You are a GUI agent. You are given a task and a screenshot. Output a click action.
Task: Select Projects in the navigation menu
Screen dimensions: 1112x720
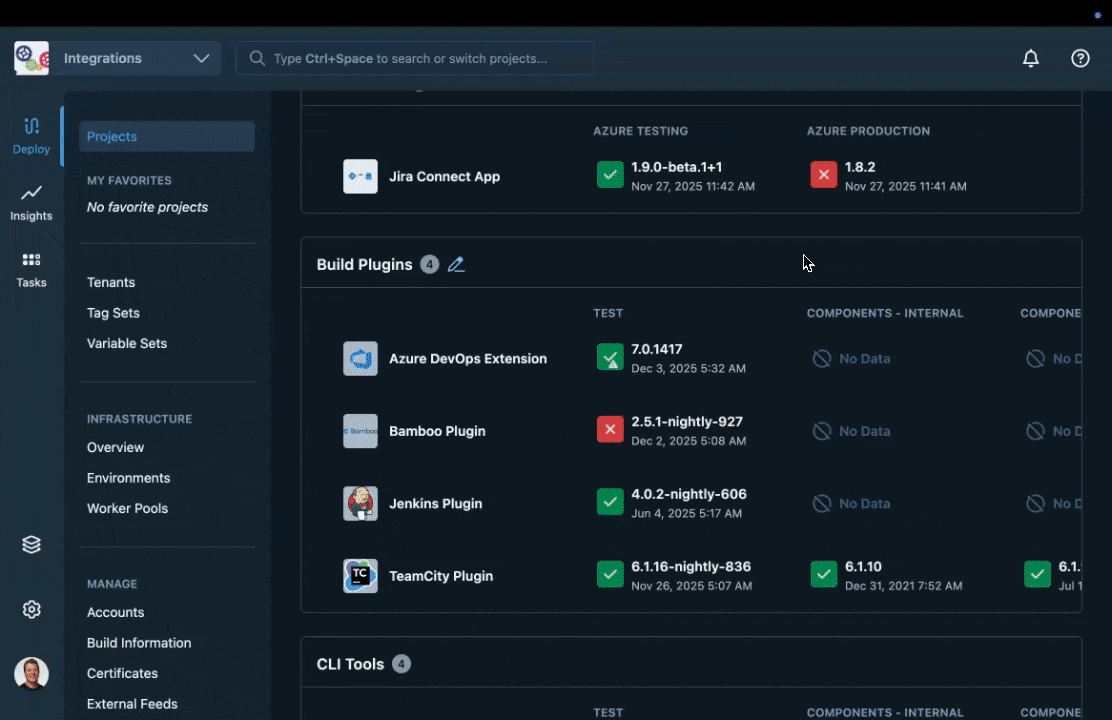tap(111, 136)
